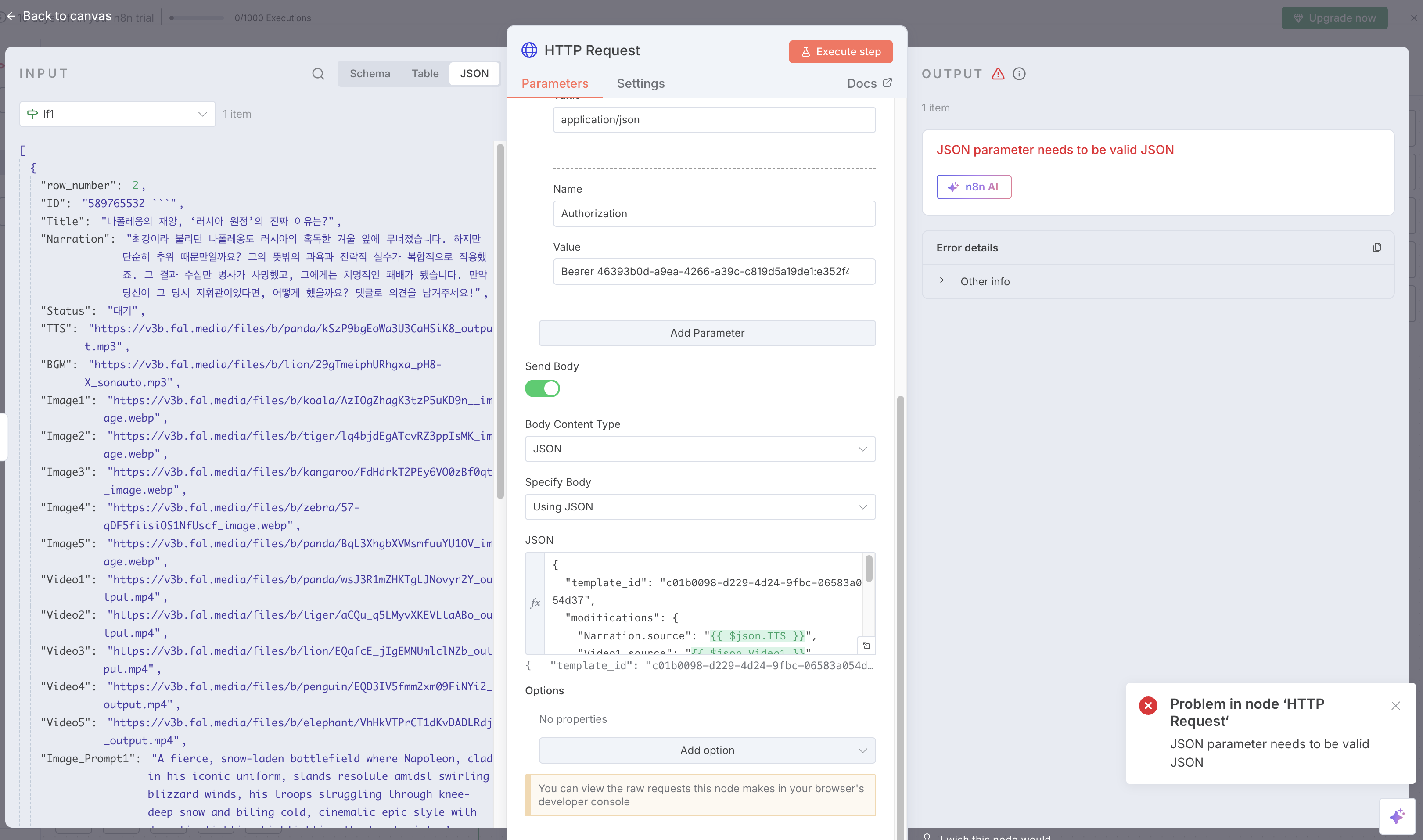The image size is (1423, 840).
Task: Click the Execute step button
Action: pos(840,51)
